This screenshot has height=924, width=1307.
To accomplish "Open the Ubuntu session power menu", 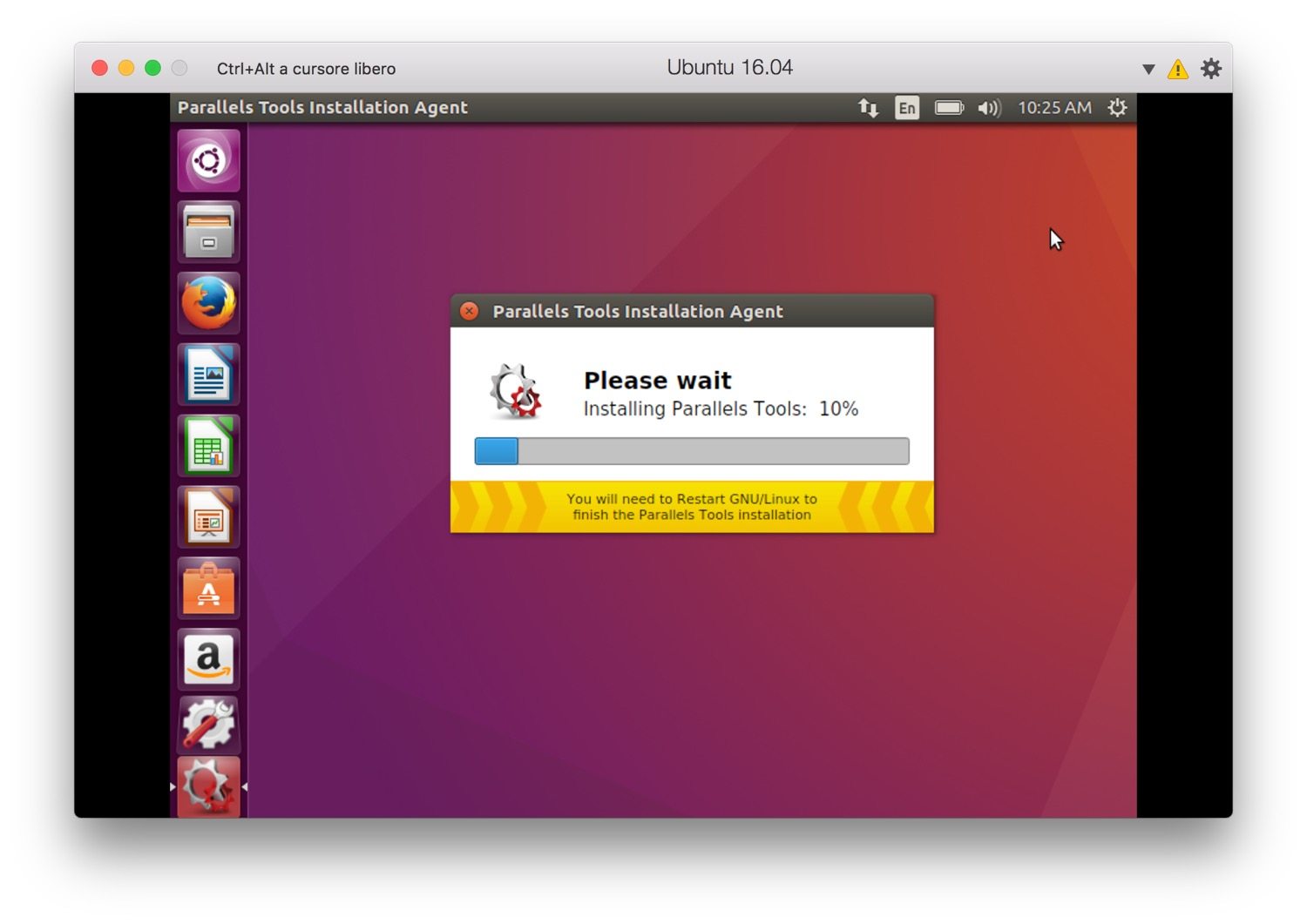I will click(1117, 108).
